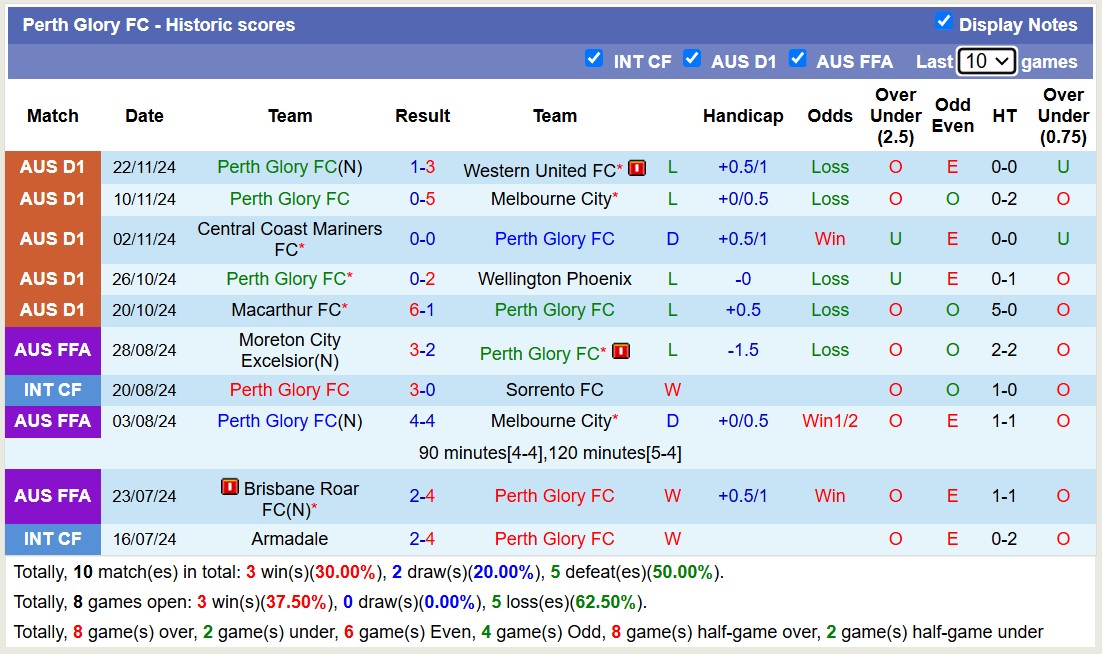The image size is (1102, 654).
Task: Click the AUS D1 label on the 22/11/24 row
Action: tap(52, 167)
